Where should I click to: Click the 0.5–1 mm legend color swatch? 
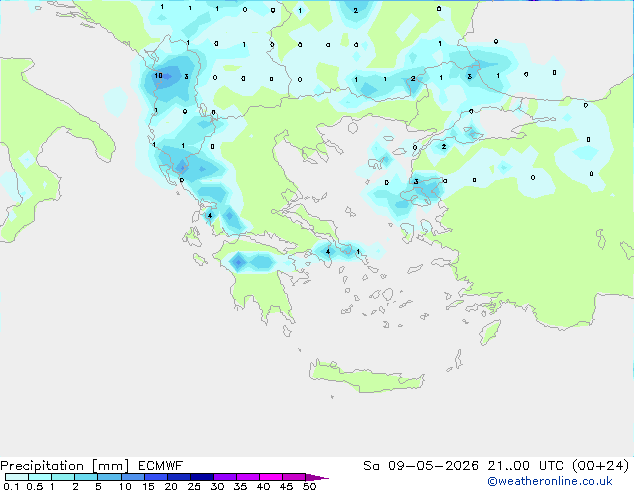click(40, 477)
